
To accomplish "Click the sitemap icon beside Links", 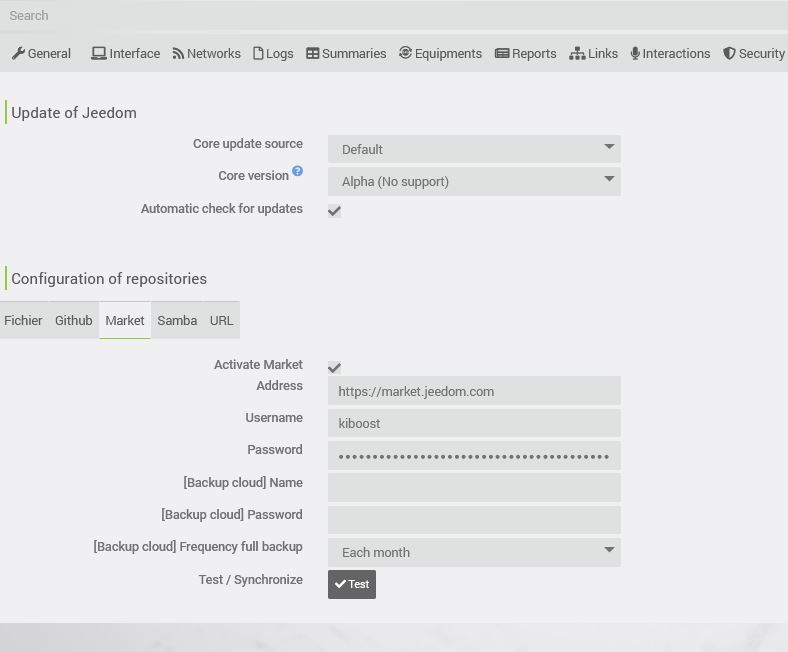I will [x=577, y=54].
